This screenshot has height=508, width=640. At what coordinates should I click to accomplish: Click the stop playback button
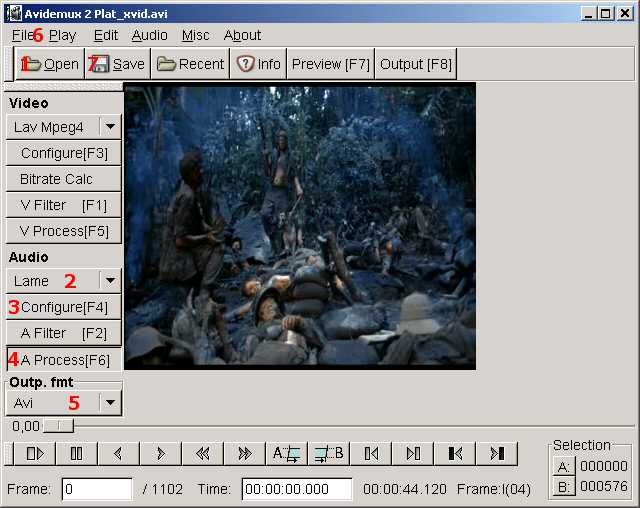[x=76, y=453]
